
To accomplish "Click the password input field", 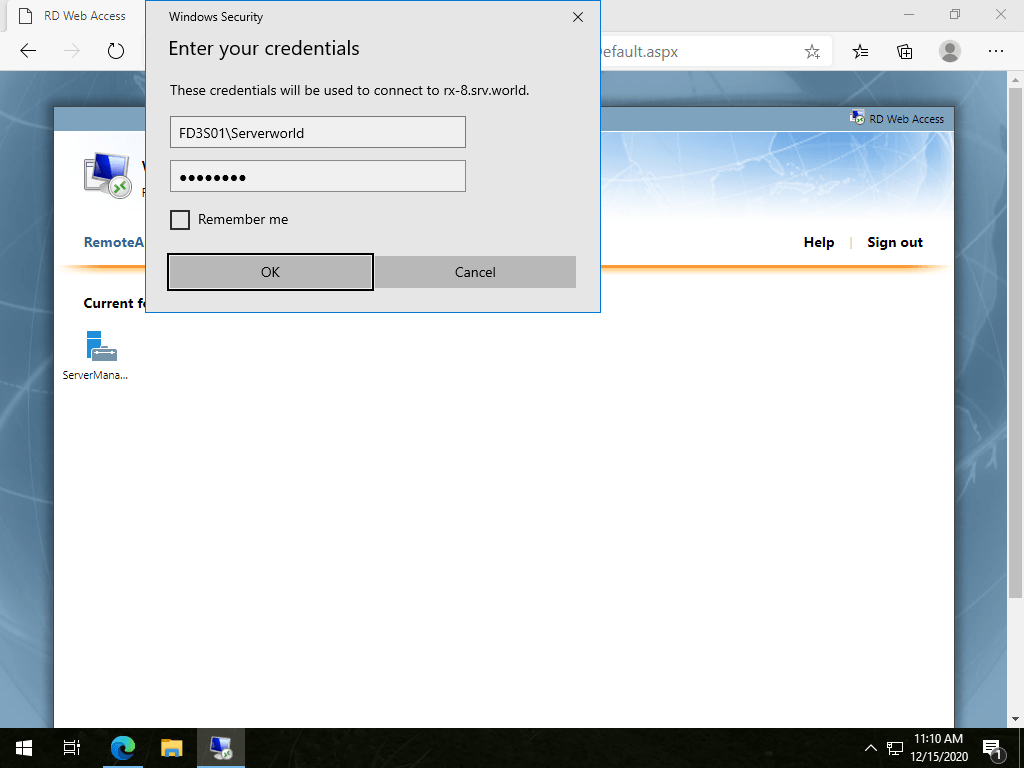I will pyautogui.click(x=317, y=175).
